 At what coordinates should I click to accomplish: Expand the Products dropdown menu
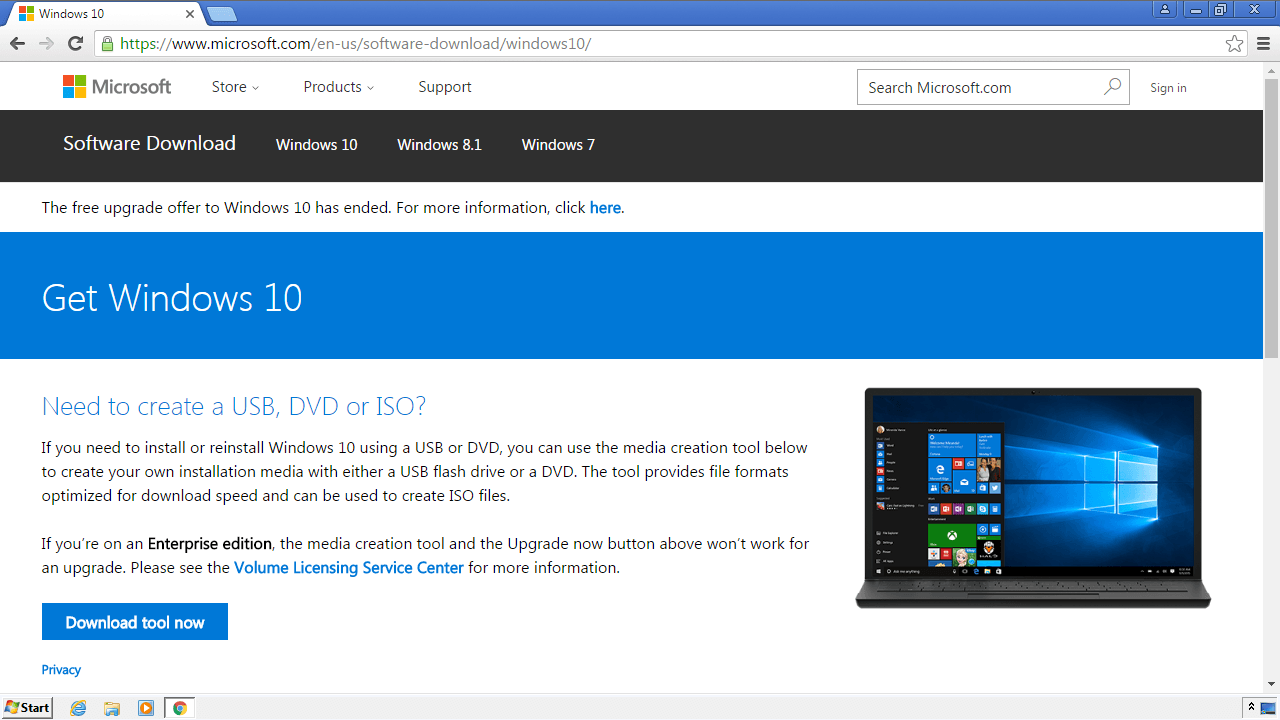tap(339, 87)
